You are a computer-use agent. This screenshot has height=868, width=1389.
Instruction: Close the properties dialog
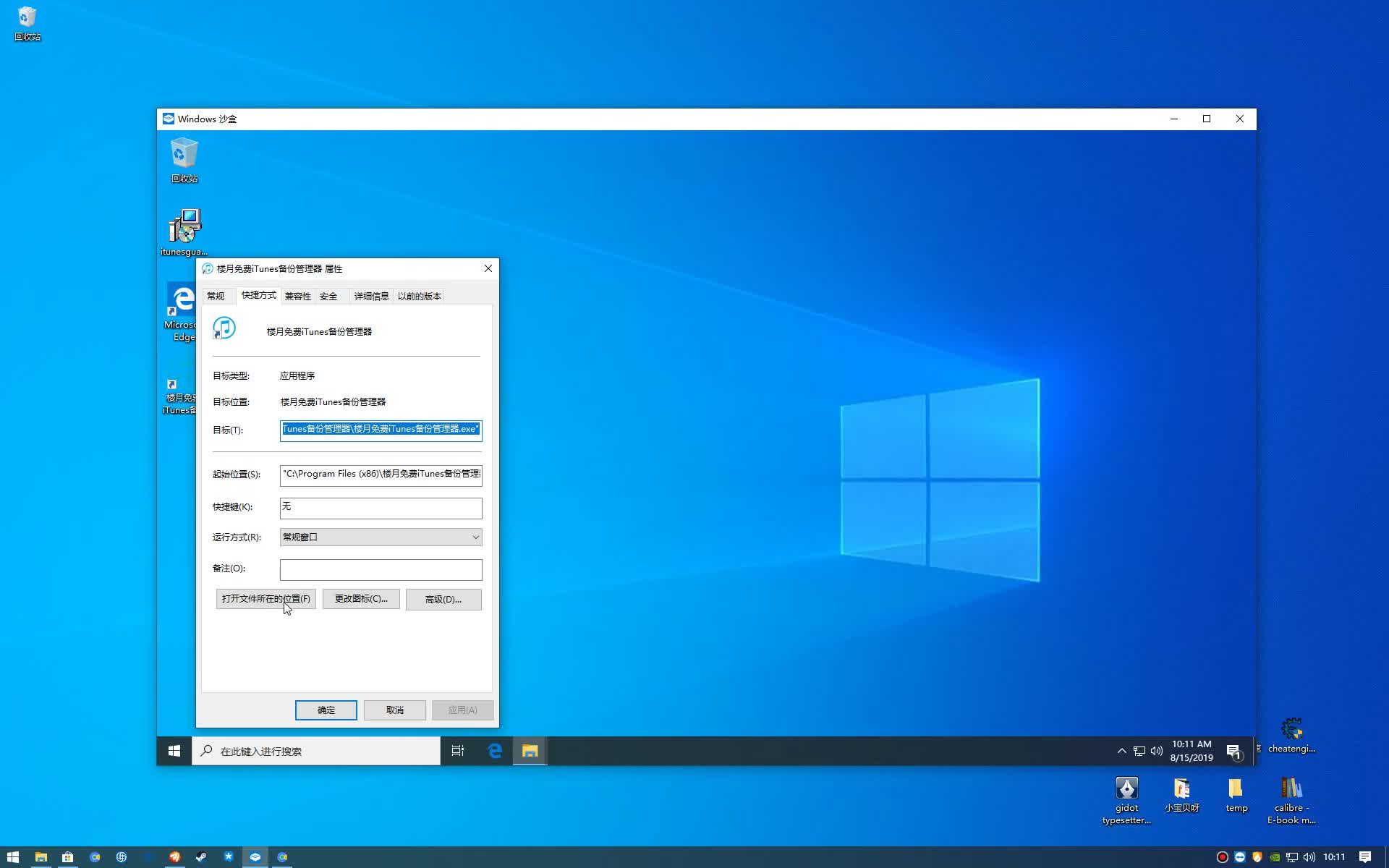click(x=488, y=268)
